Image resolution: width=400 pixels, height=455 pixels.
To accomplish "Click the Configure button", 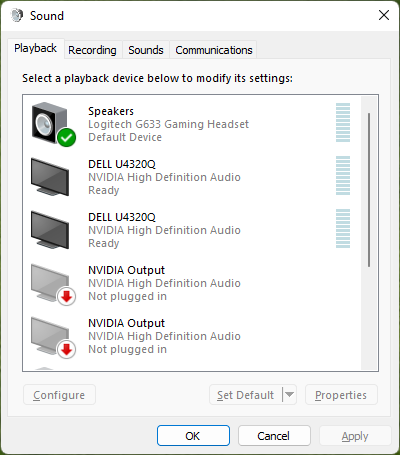I will click(59, 395).
